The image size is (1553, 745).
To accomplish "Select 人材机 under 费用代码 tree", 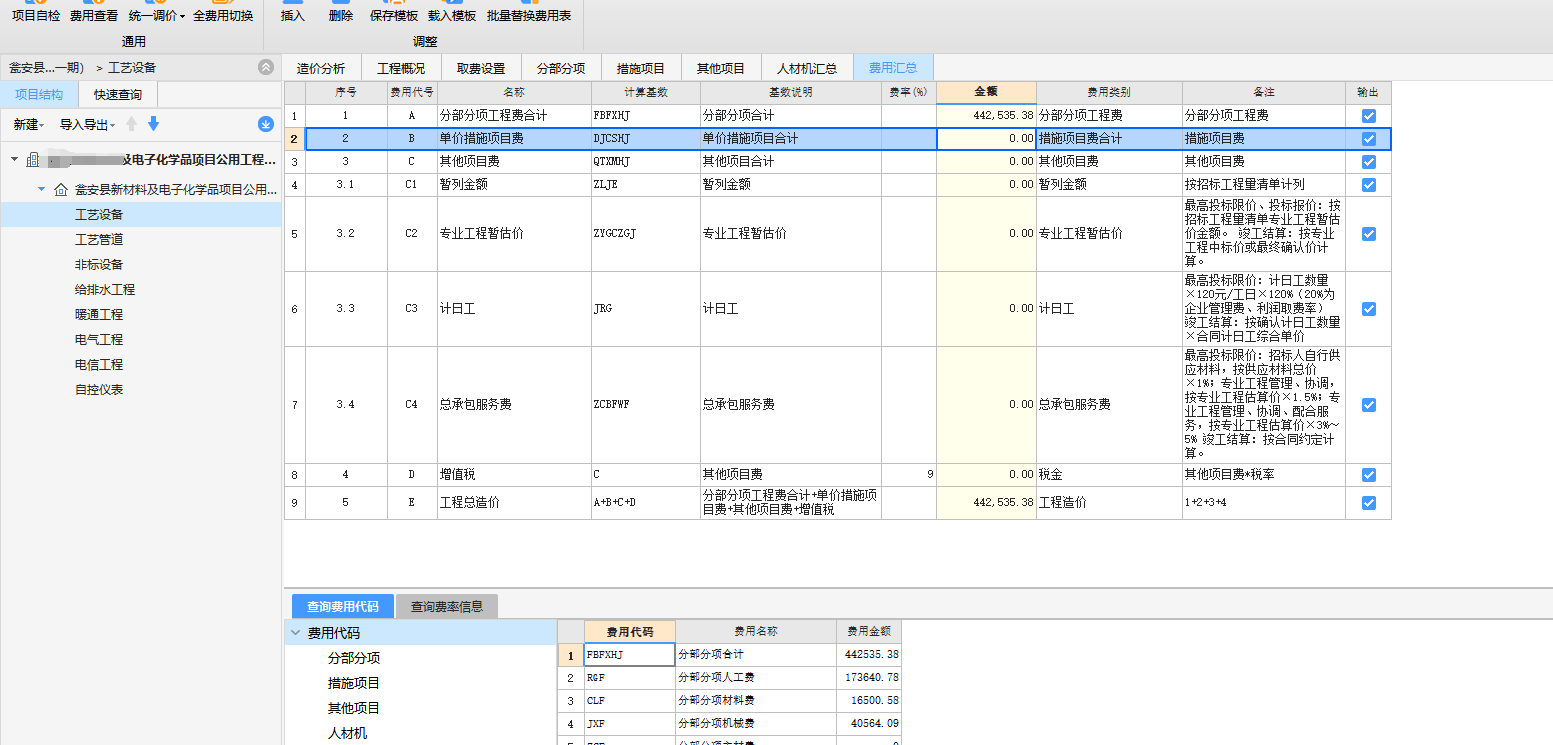I will pyautogui.click(x=347, y=733).
